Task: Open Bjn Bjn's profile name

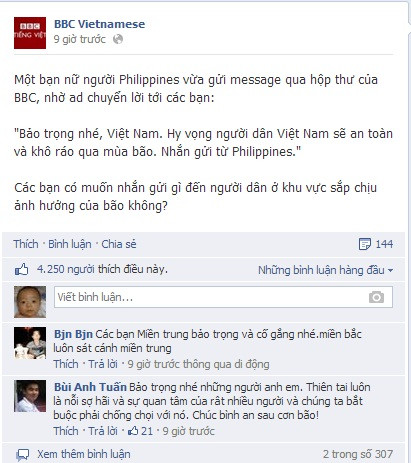Action: coord(73,334)
